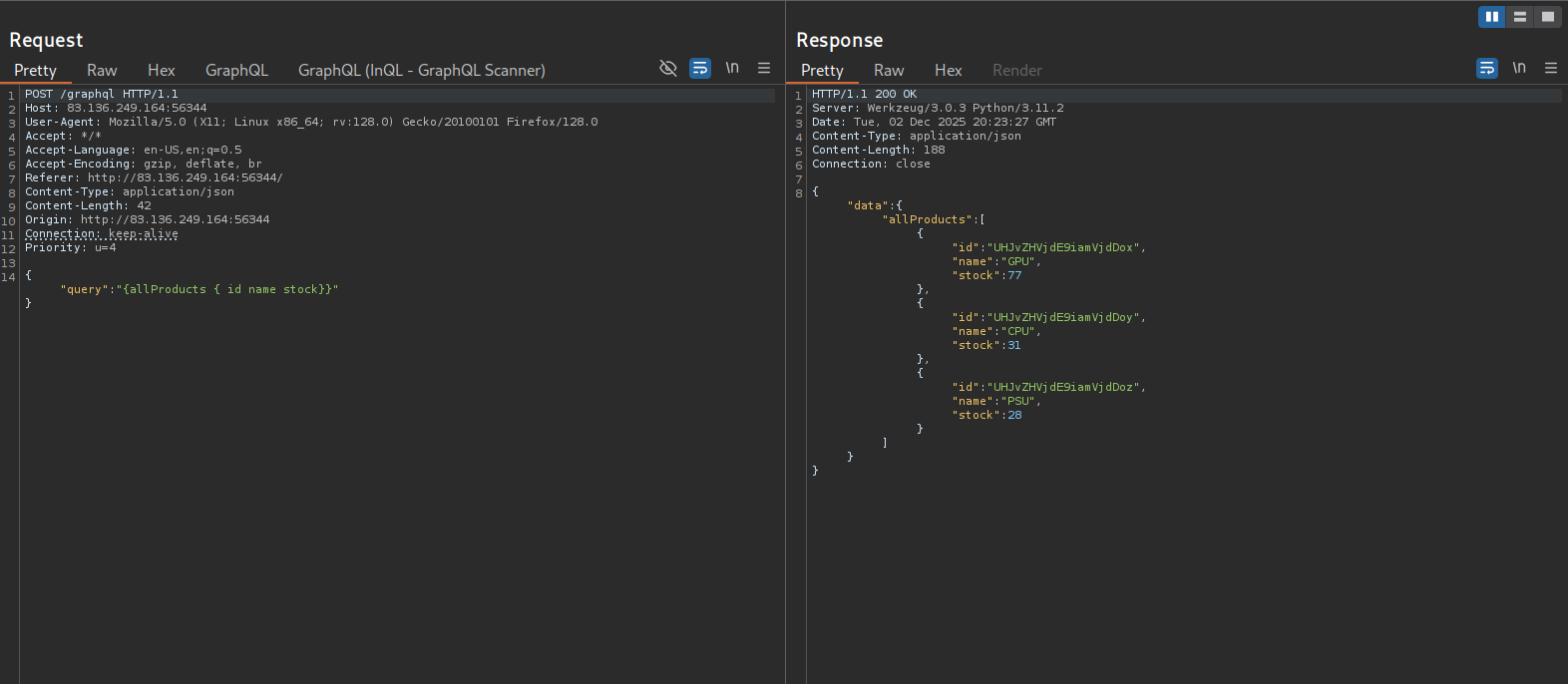Show non-printable characters in Request
This screenshot has width=1568, height=684.
[x=732, y=68]
